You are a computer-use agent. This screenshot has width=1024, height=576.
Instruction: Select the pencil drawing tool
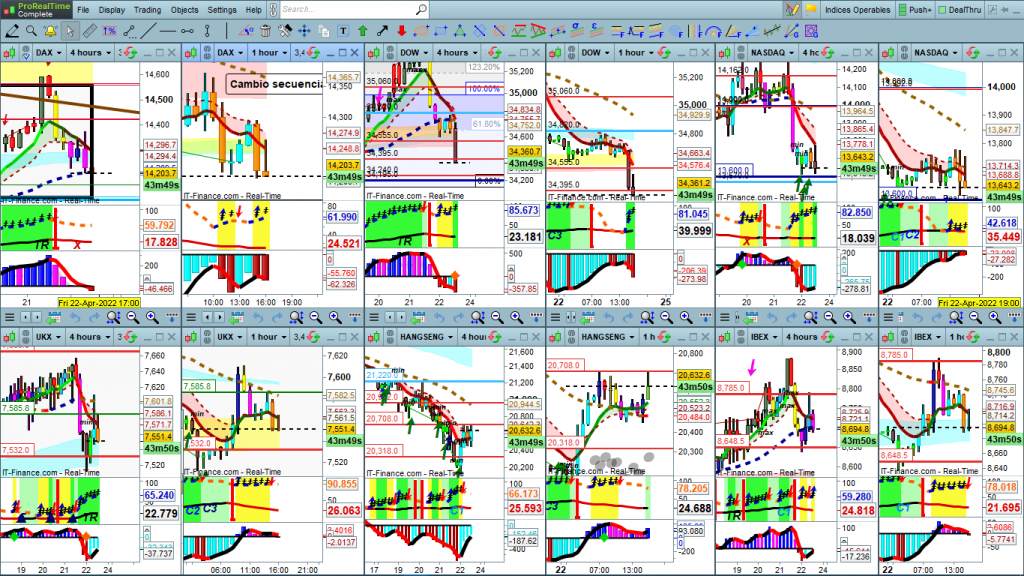12,31
